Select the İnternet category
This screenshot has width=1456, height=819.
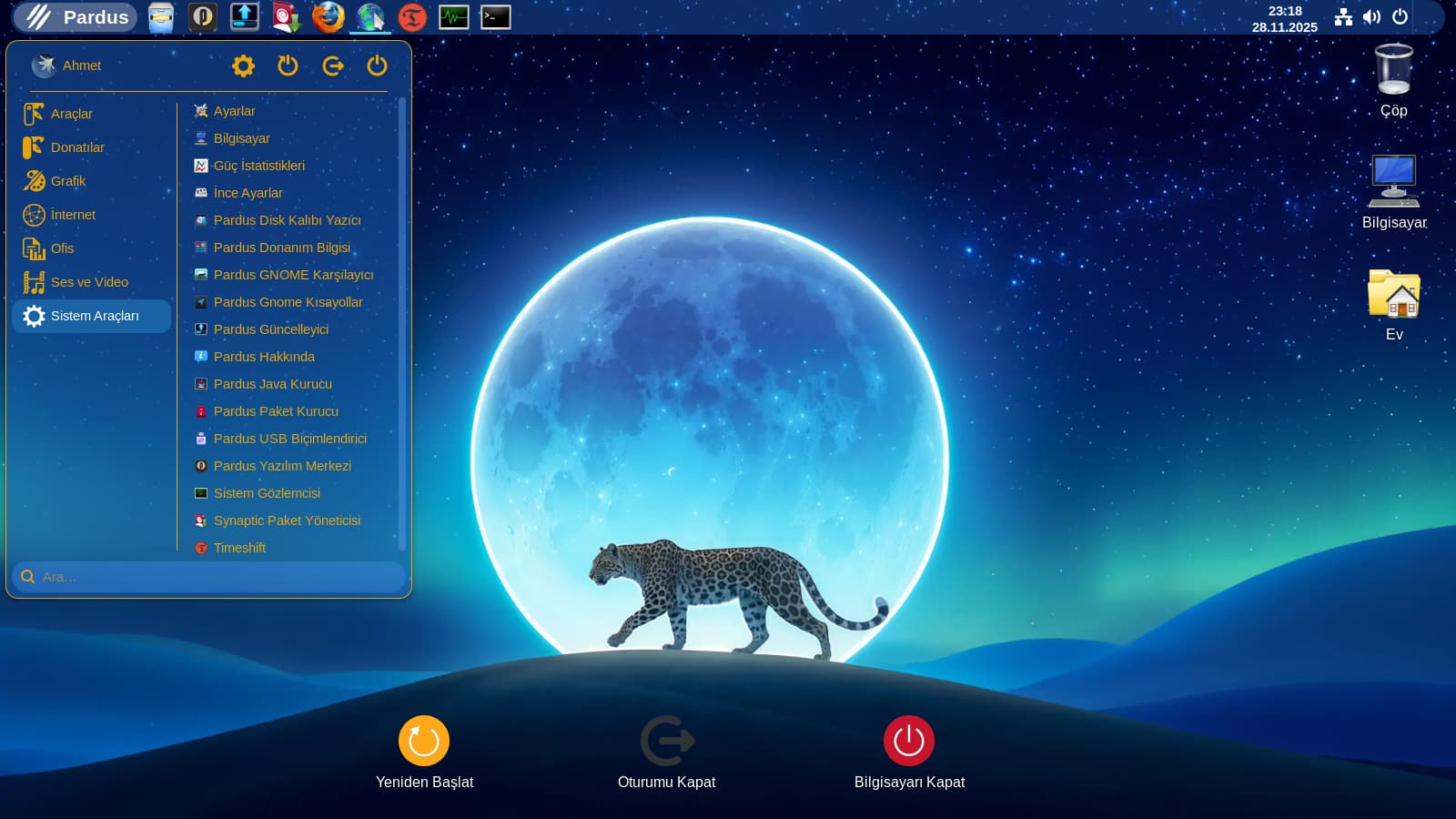pos(73,215)
